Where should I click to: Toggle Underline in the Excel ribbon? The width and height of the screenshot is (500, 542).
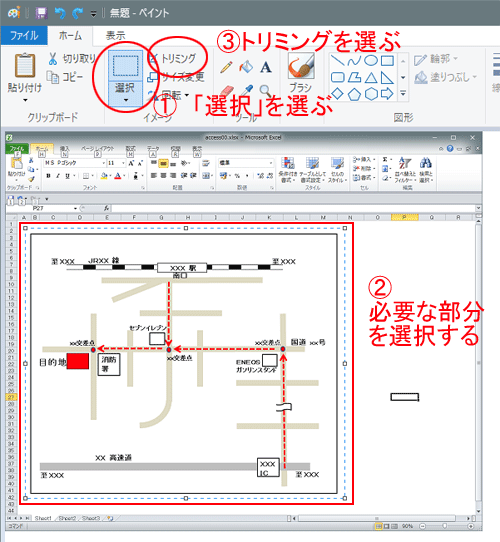click(x=67, y=176)
